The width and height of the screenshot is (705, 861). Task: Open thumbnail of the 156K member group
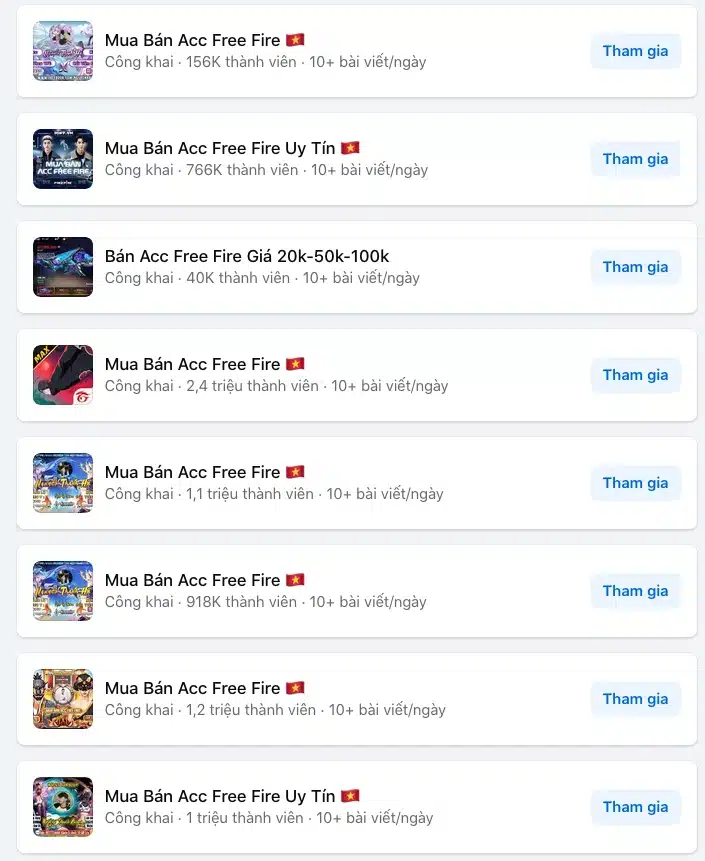point(63,51)
